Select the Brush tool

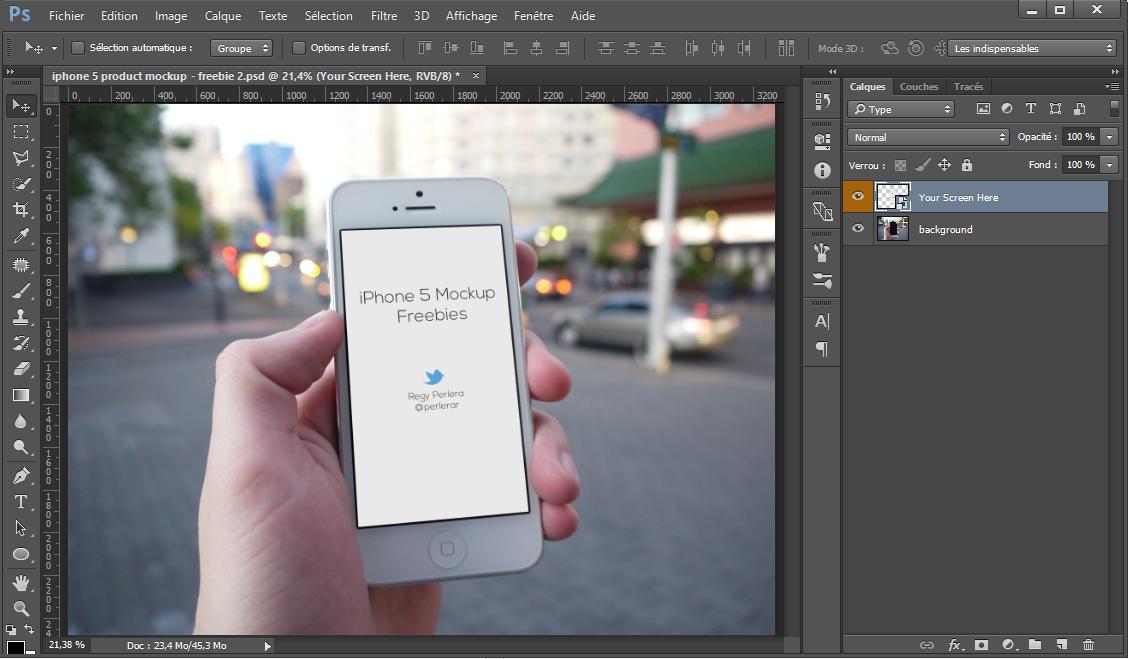(21, 291)
